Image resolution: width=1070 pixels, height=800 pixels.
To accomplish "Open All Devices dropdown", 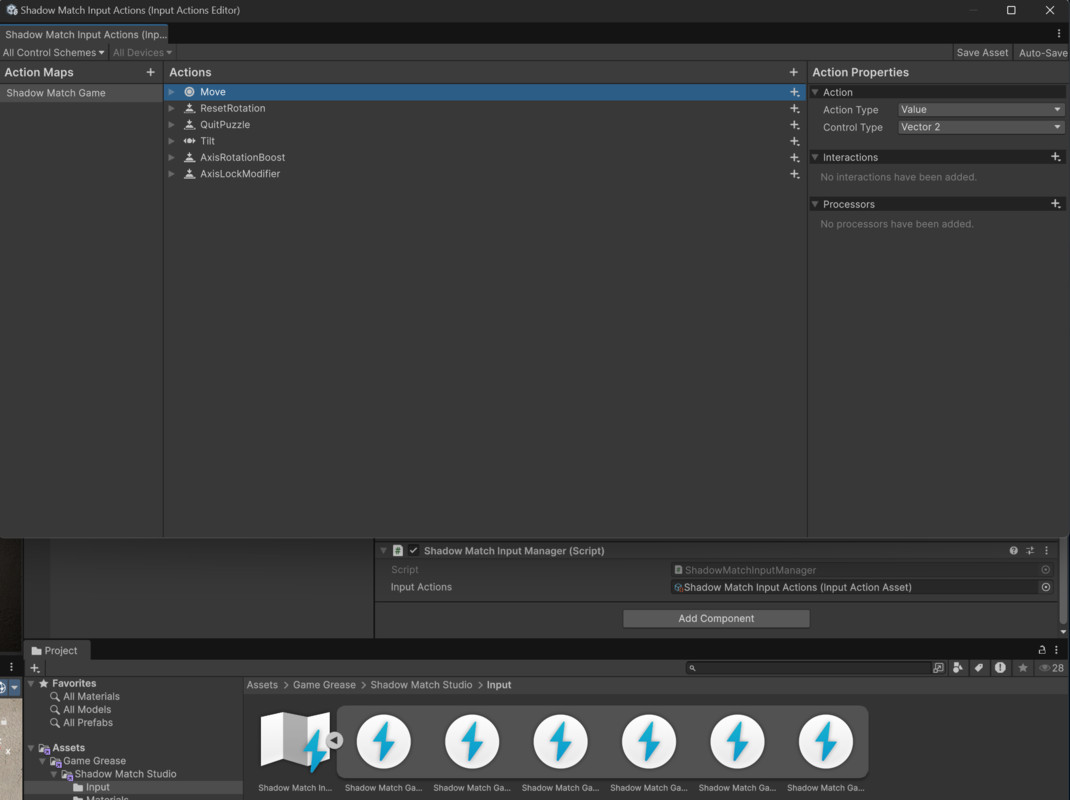I will tap(142, 53).
